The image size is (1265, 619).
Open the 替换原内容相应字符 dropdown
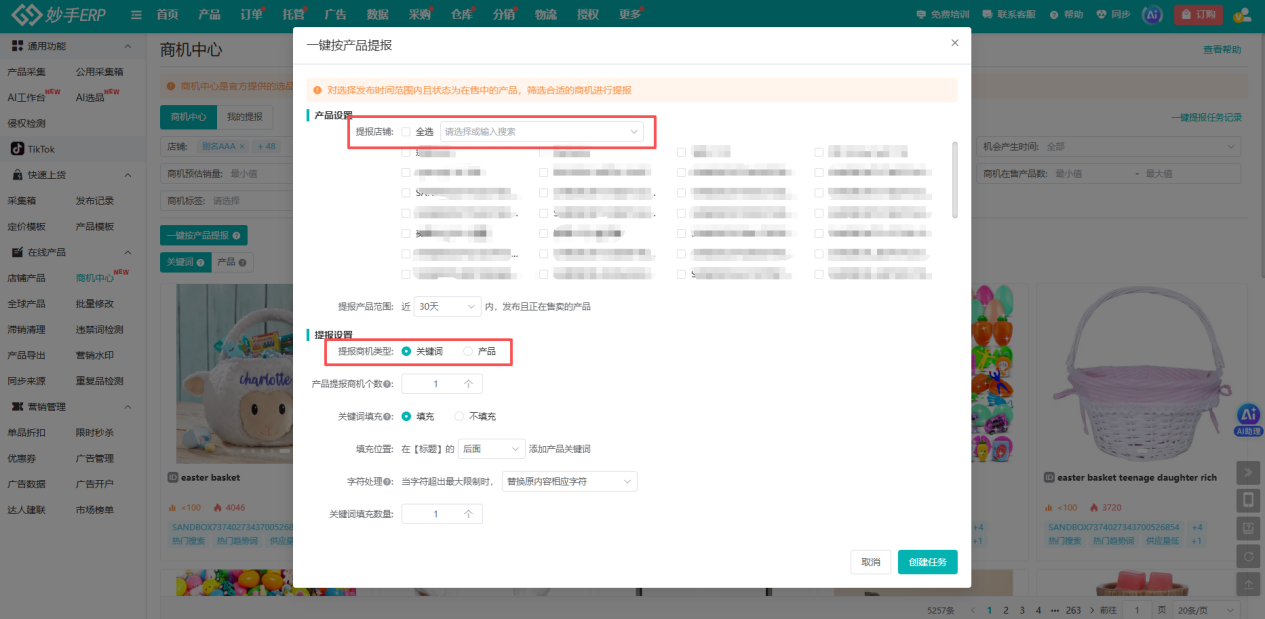click(569, 482)
